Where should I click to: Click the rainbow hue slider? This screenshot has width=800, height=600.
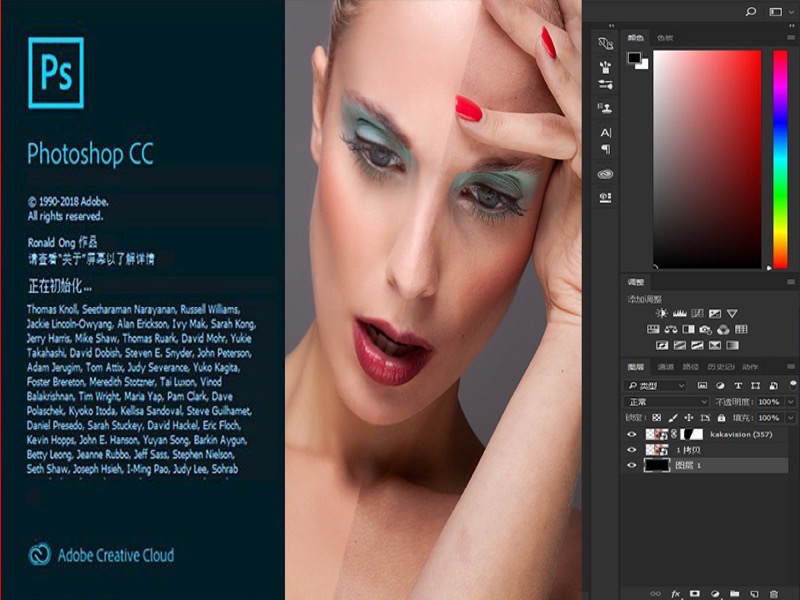(x=780, y=159)
